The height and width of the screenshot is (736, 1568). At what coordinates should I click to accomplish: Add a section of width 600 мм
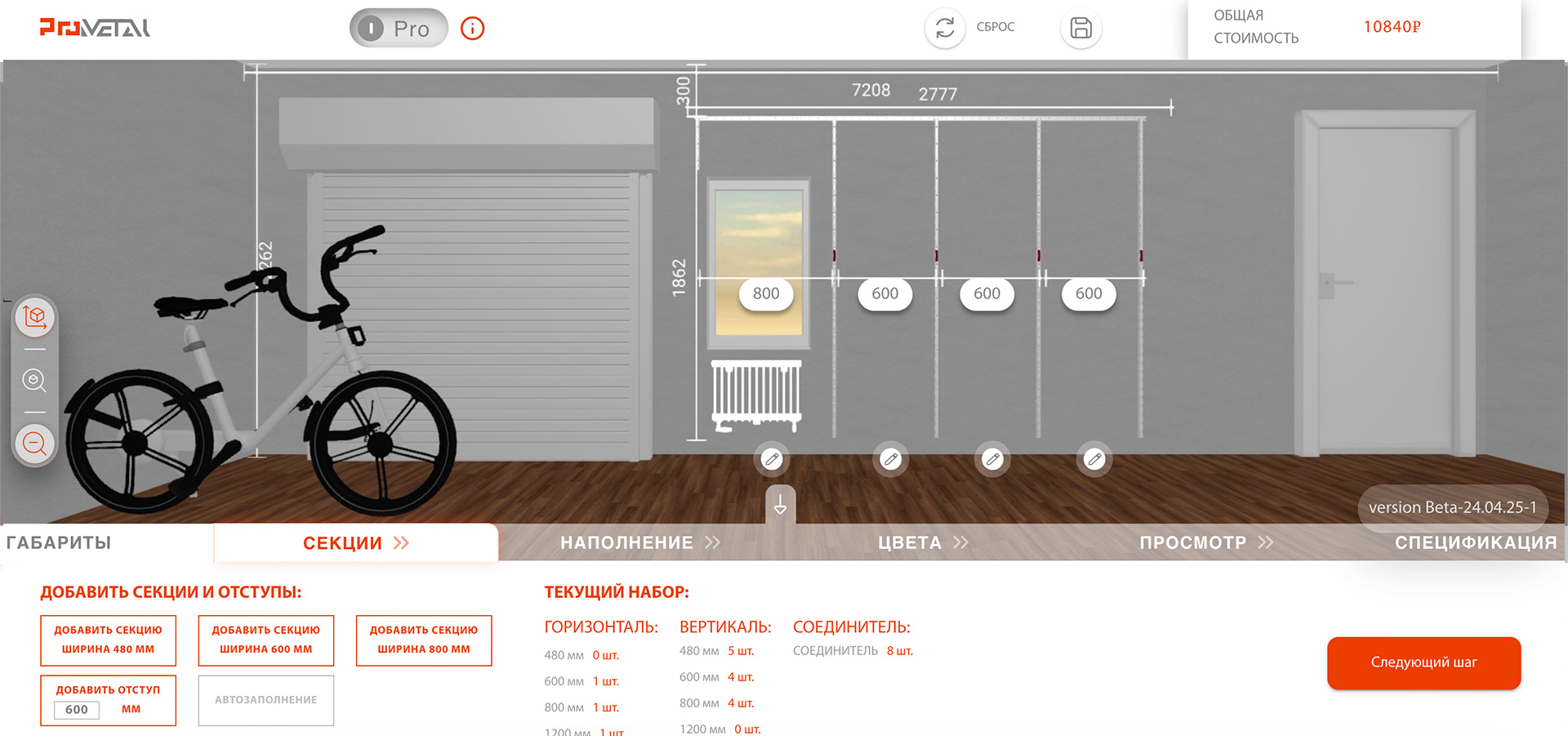pyautogui.click(x=266, y=640)
